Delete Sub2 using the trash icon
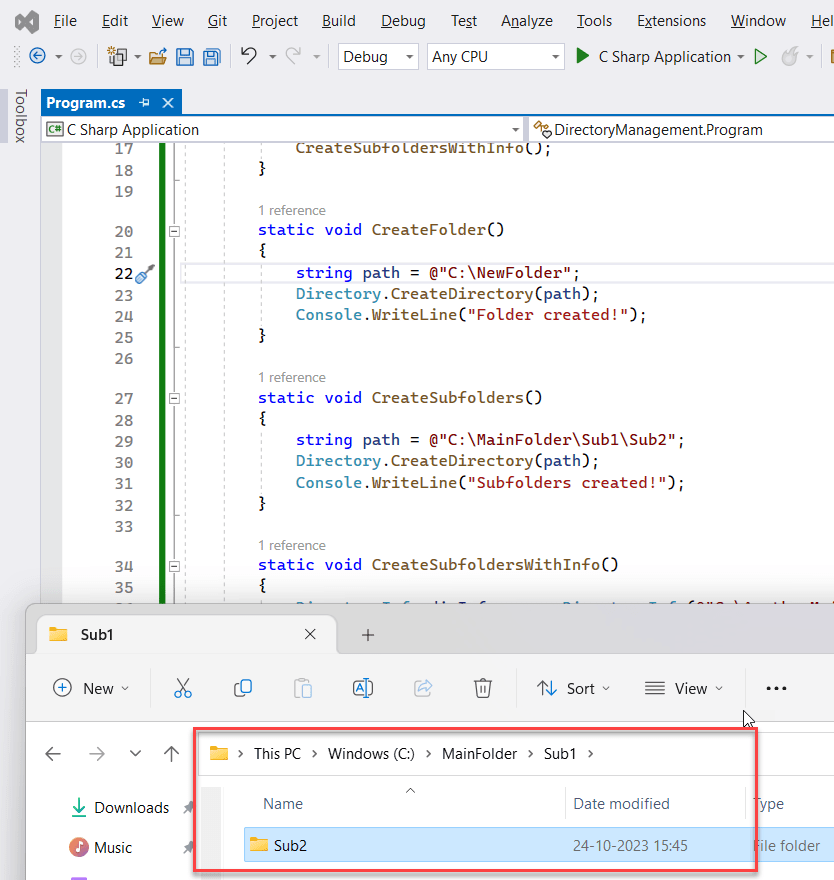This screenshot has width=834, height=880. coord(483,688)
